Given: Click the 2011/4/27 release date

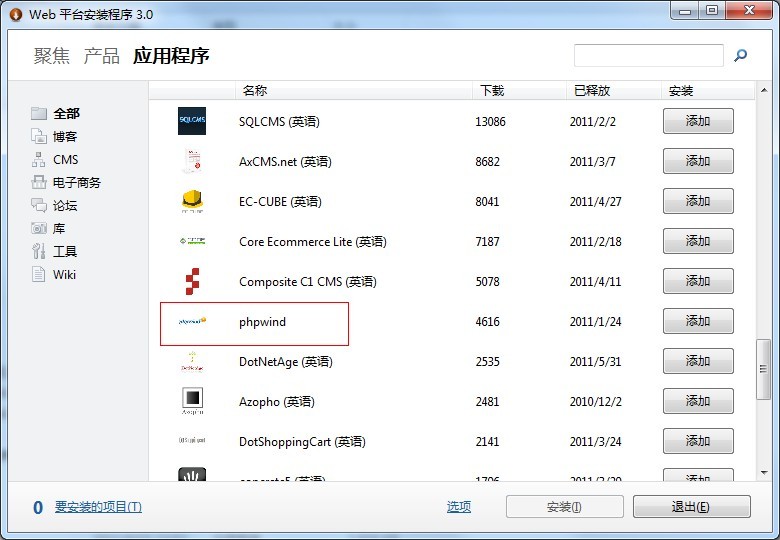Looking at the screenshot, I should click(595, 201).
